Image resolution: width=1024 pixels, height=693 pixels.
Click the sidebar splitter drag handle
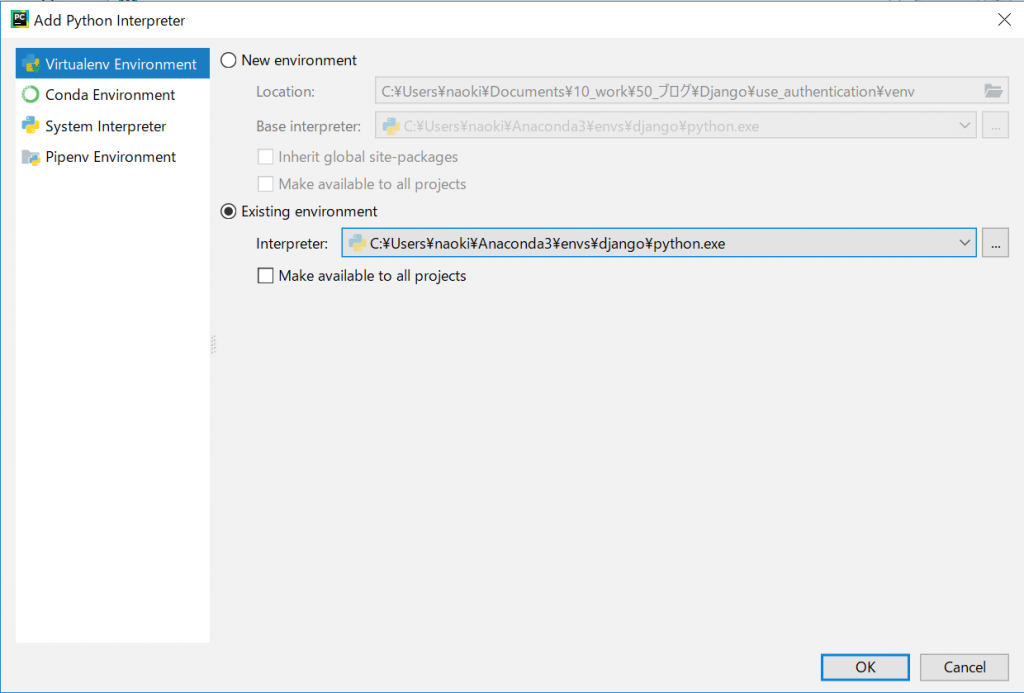213,345
